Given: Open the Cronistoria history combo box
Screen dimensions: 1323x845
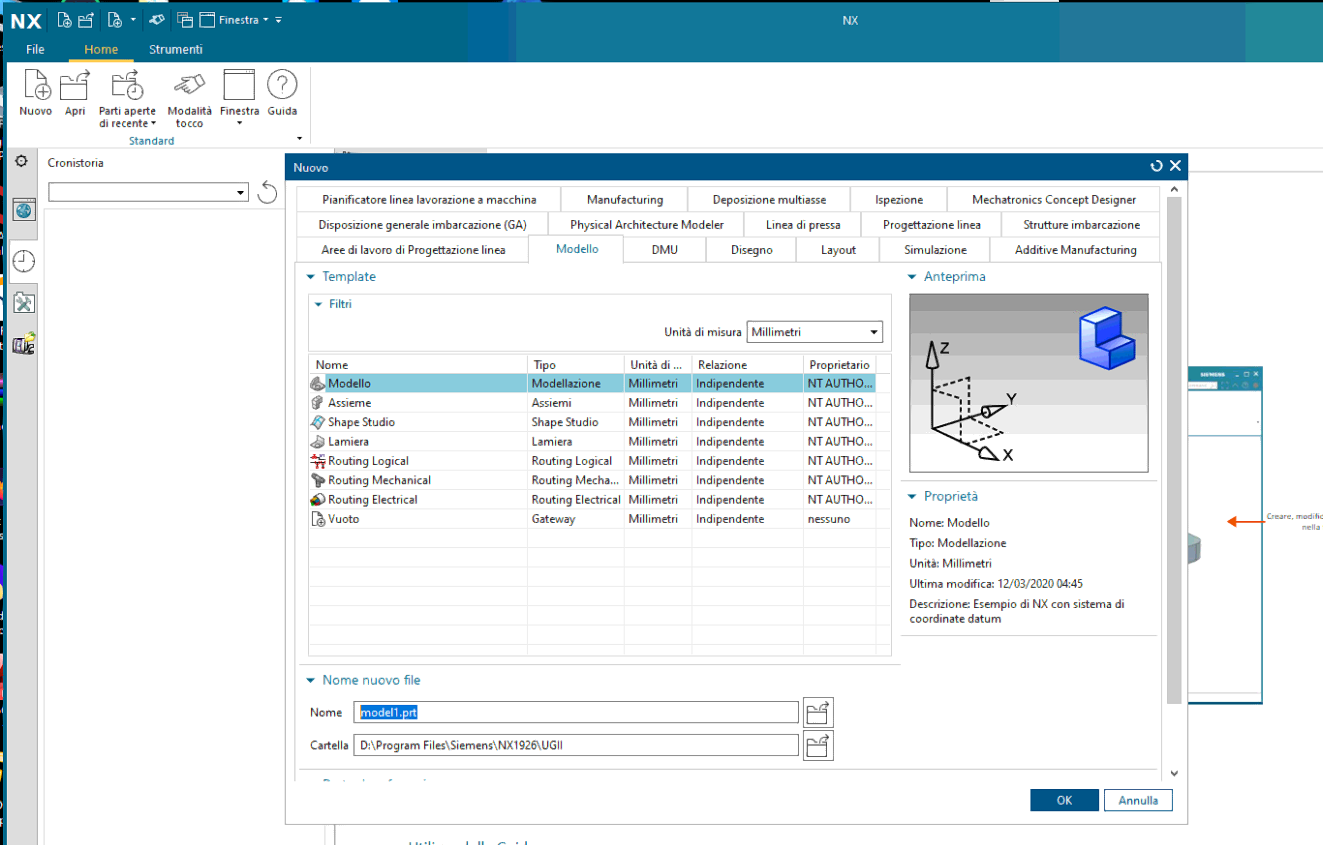Looking at the screenshot, I should (148, 192).
